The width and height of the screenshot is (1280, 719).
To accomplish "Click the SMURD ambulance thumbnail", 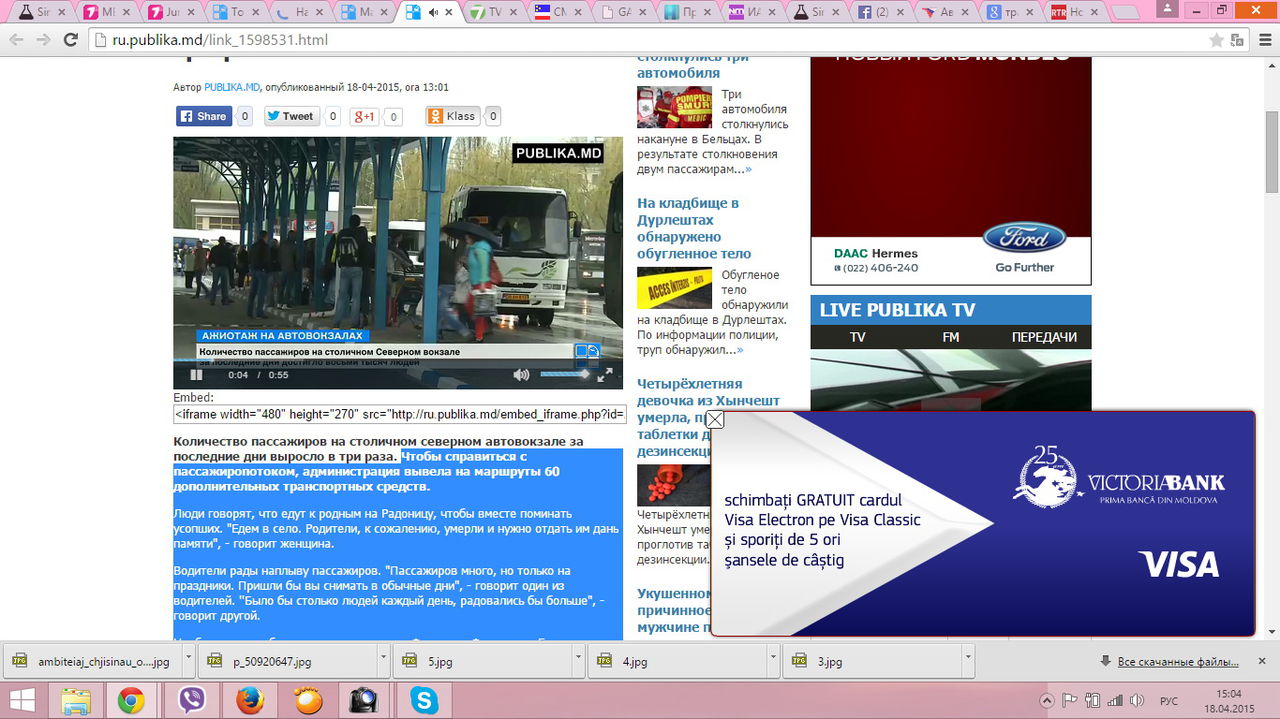I will pos(674,107).
